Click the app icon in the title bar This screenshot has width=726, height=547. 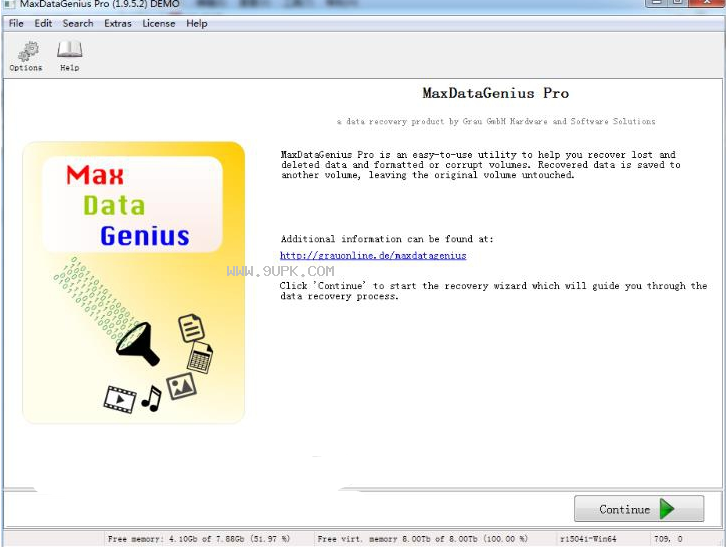tap(10, 4)
